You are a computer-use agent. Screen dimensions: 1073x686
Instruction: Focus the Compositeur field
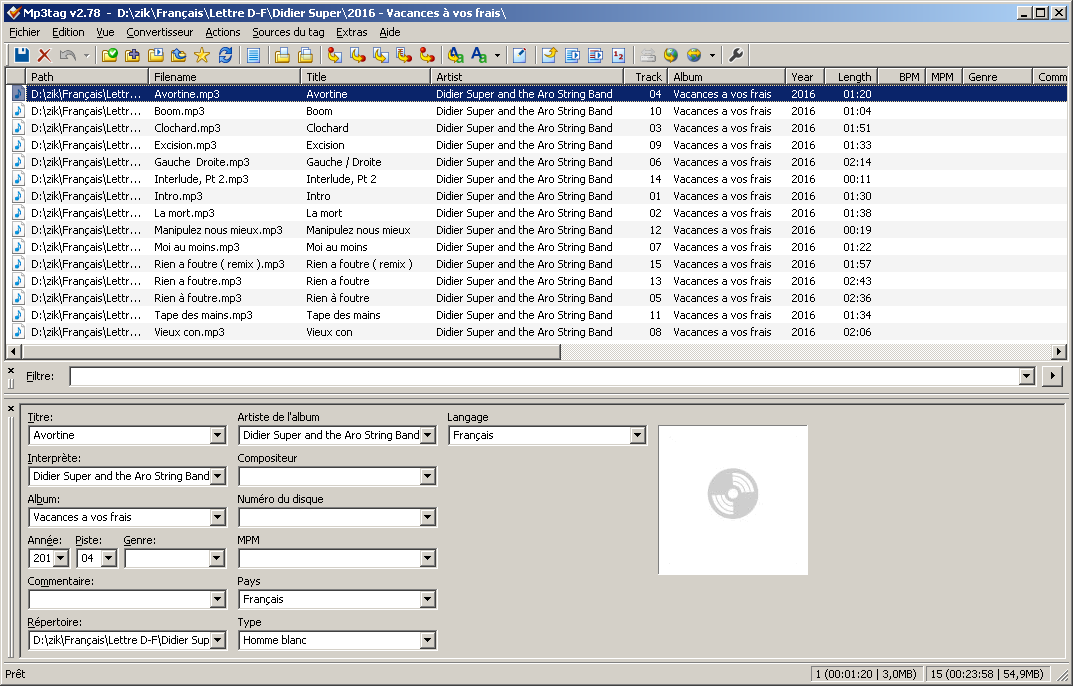coord(329,477)
